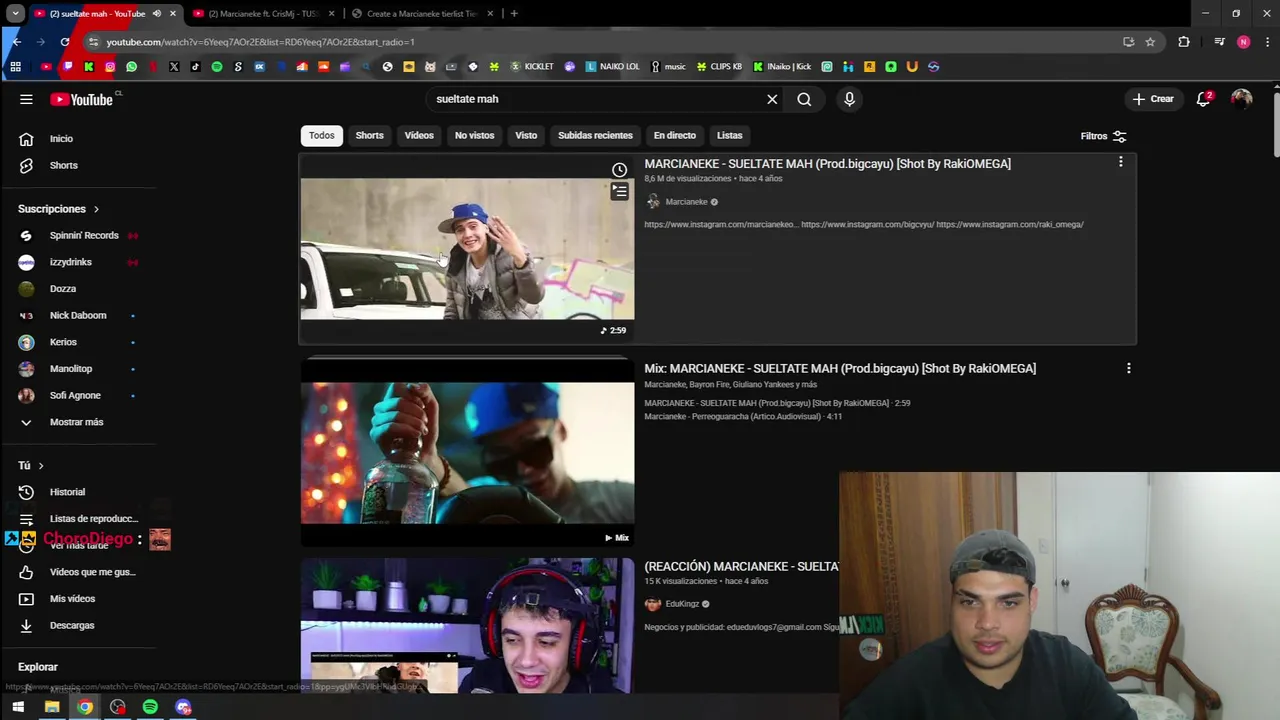The width and height of the screenshot is (1280, 720).
Task: Open the EduKingz reaction video thumbnail
Action: (x=467, y=626)
